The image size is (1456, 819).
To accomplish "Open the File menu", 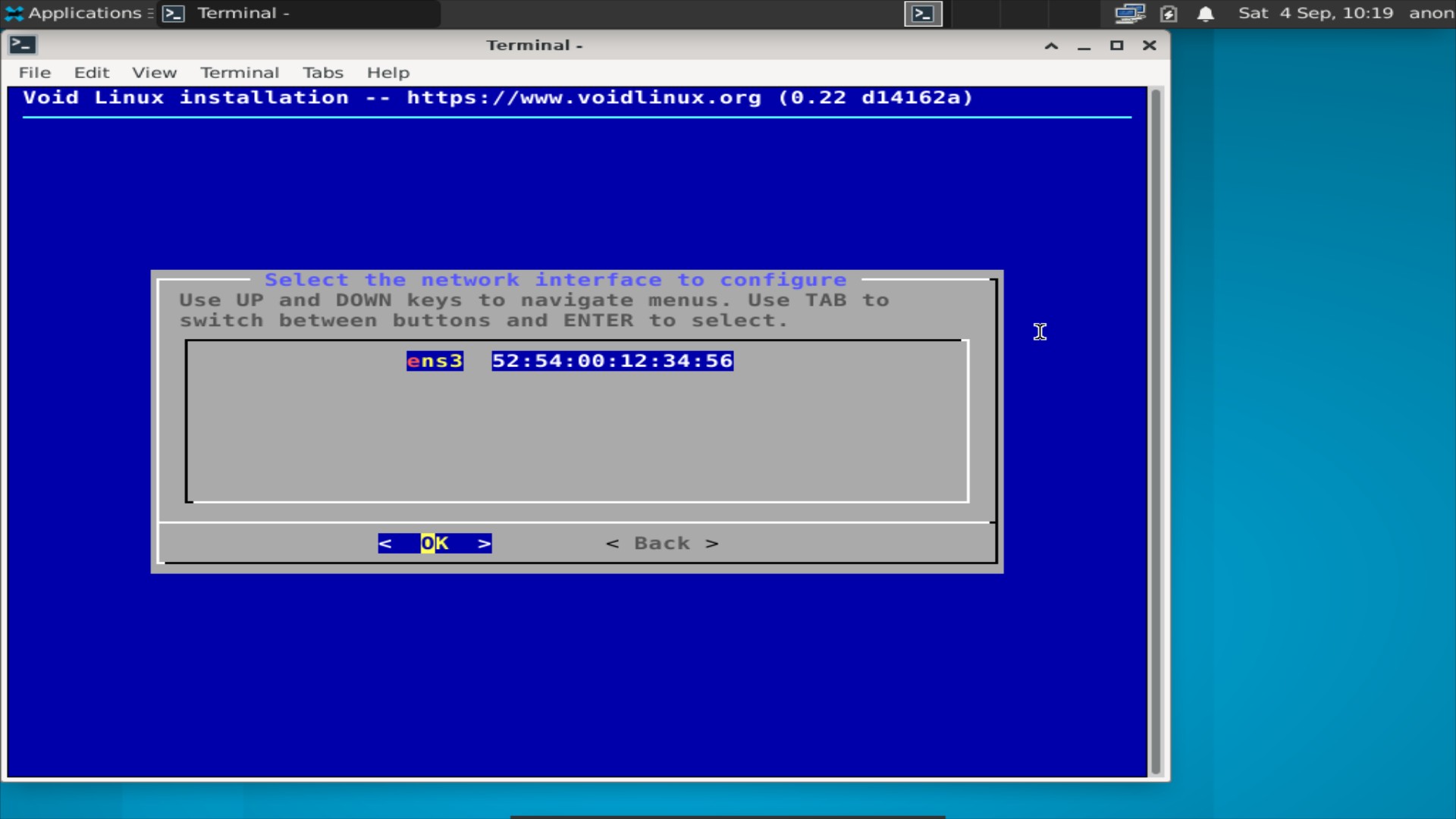I will (34, 72).
